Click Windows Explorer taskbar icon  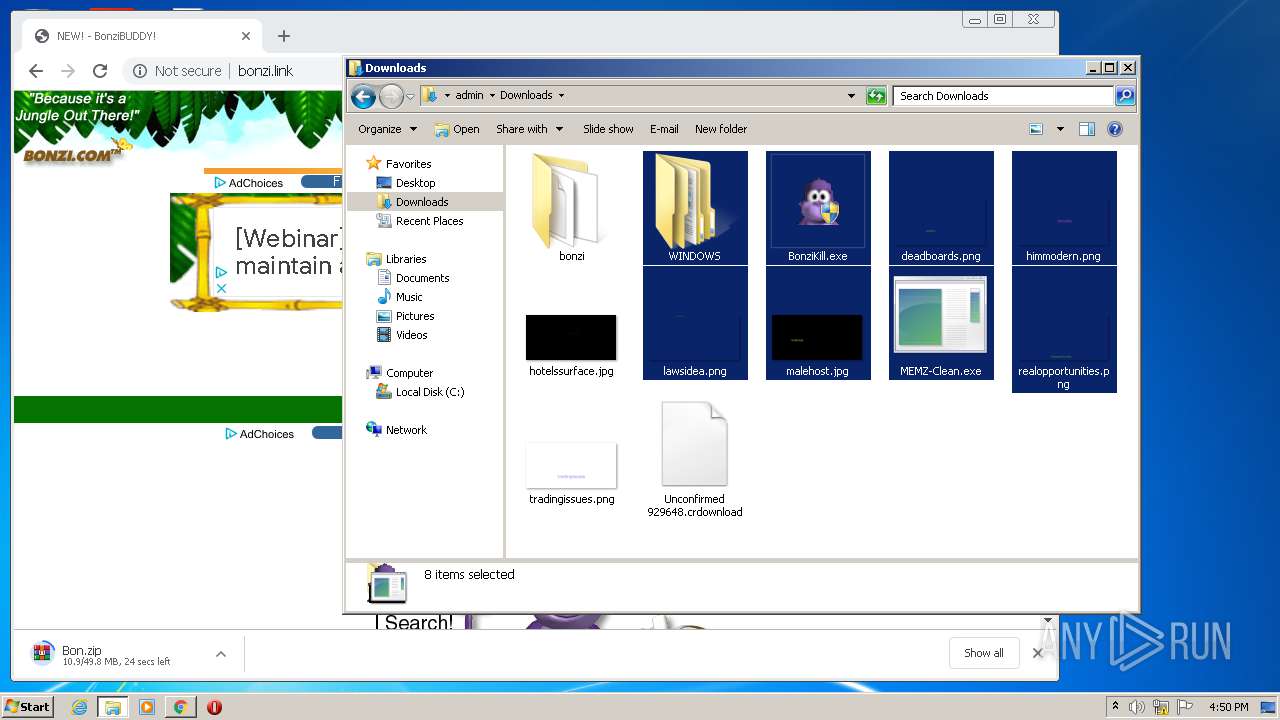tap(112, 707)
